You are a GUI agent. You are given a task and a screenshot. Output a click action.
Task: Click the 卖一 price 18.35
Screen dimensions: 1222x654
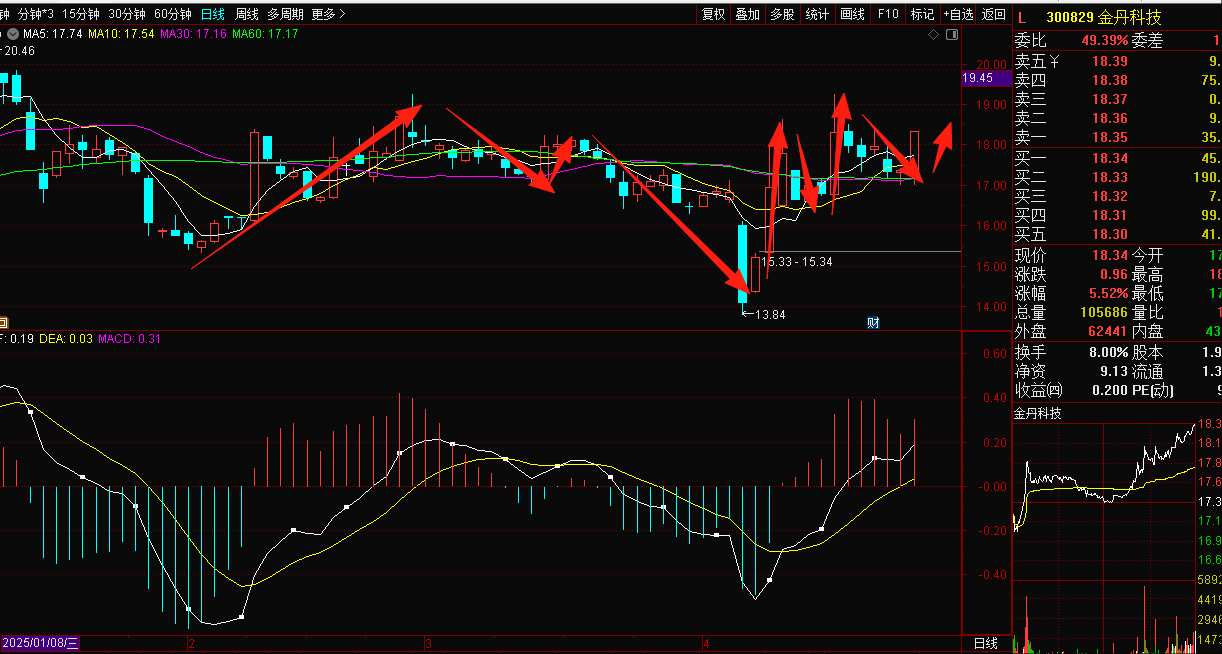pyautogui.click(x=1109, y=137)
